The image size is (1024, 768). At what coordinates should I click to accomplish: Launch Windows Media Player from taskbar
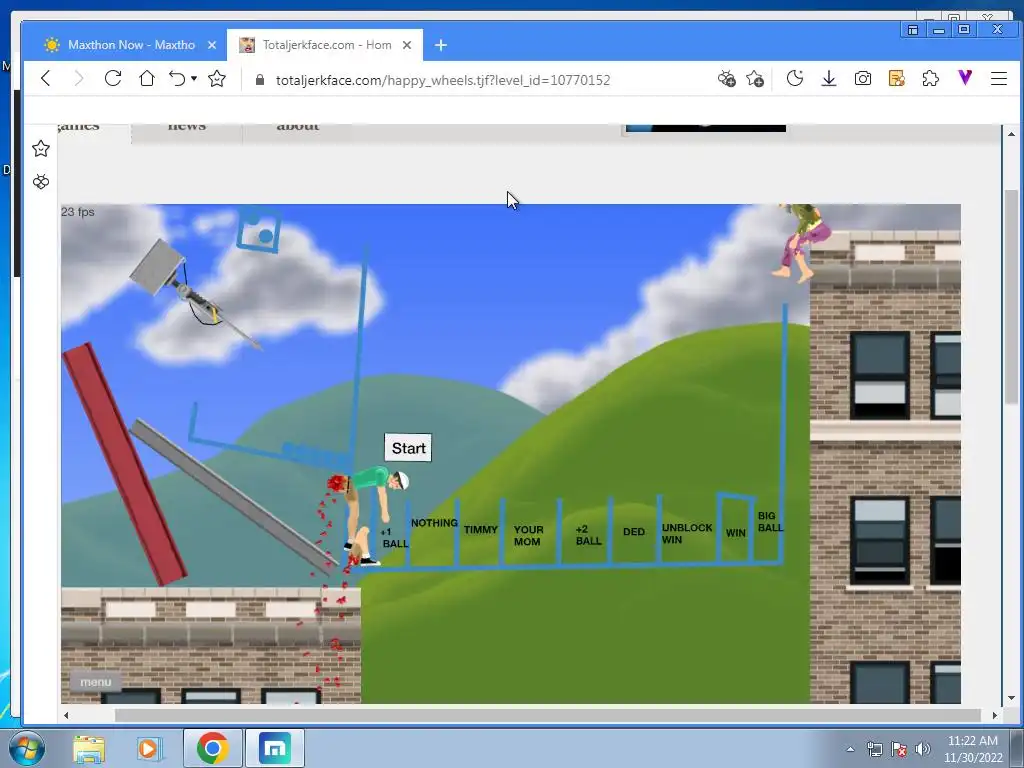pos(148,748)
